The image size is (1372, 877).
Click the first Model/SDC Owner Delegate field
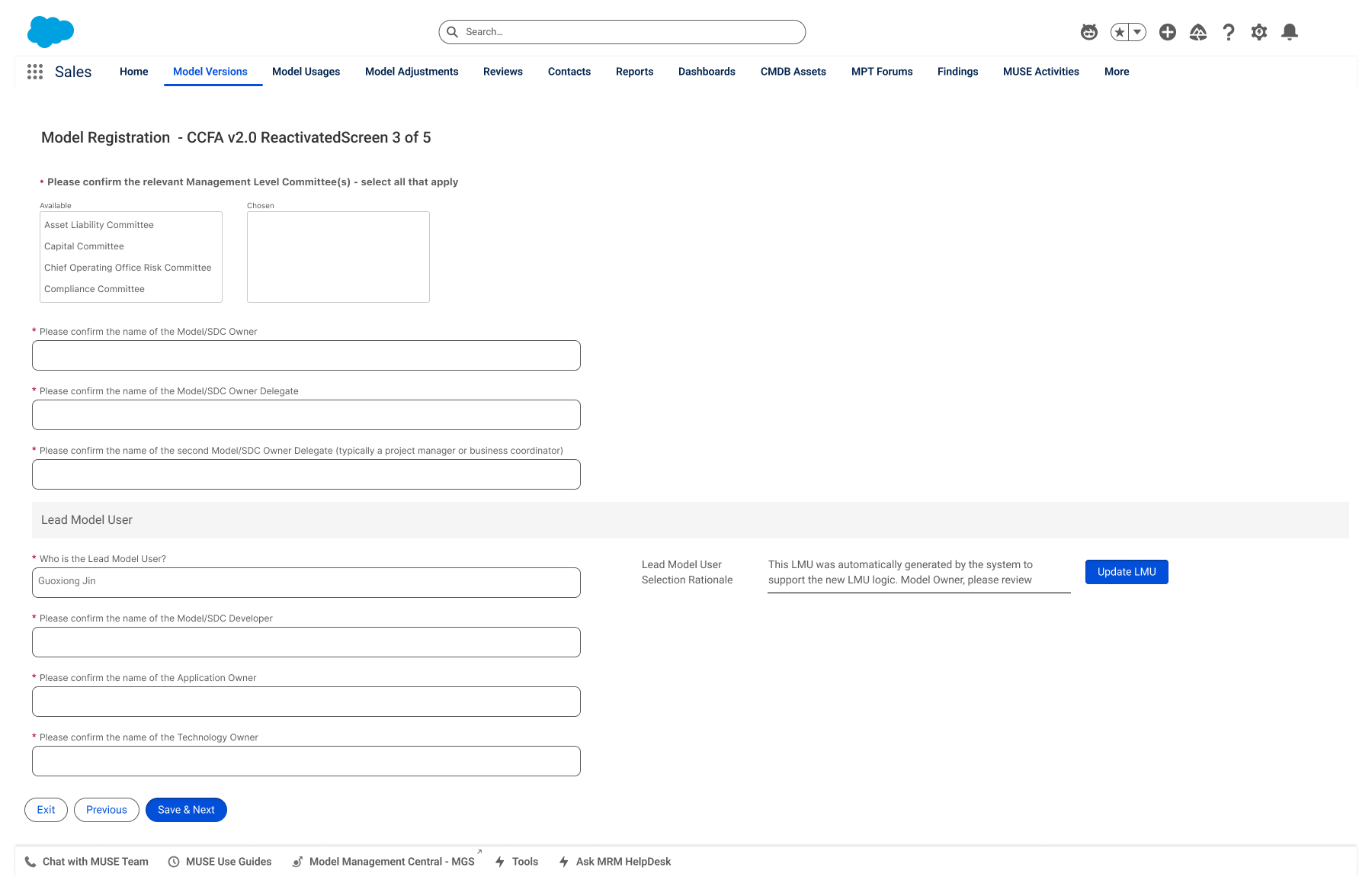tap(306, 415)
